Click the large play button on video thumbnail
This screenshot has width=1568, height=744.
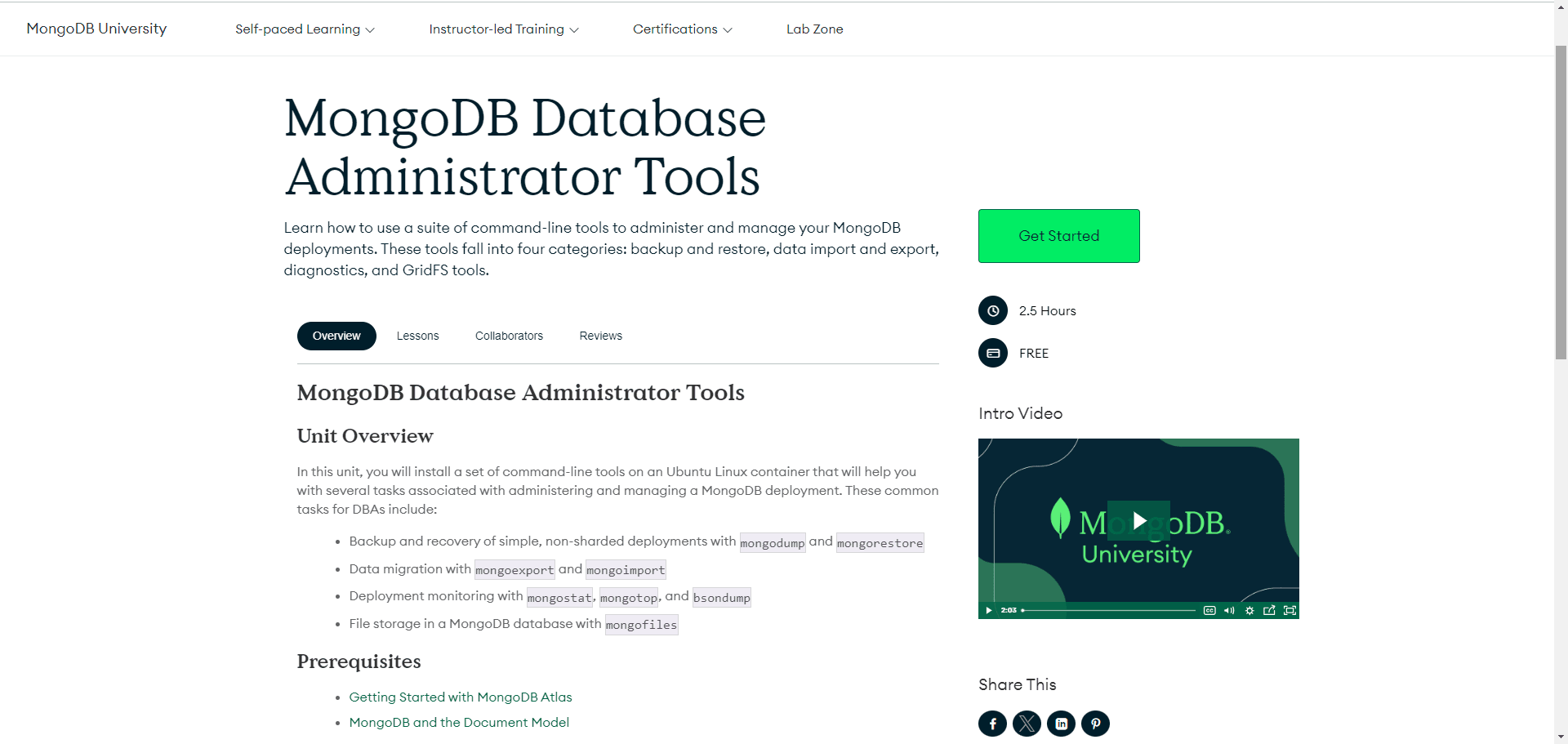pos(1138,521)
